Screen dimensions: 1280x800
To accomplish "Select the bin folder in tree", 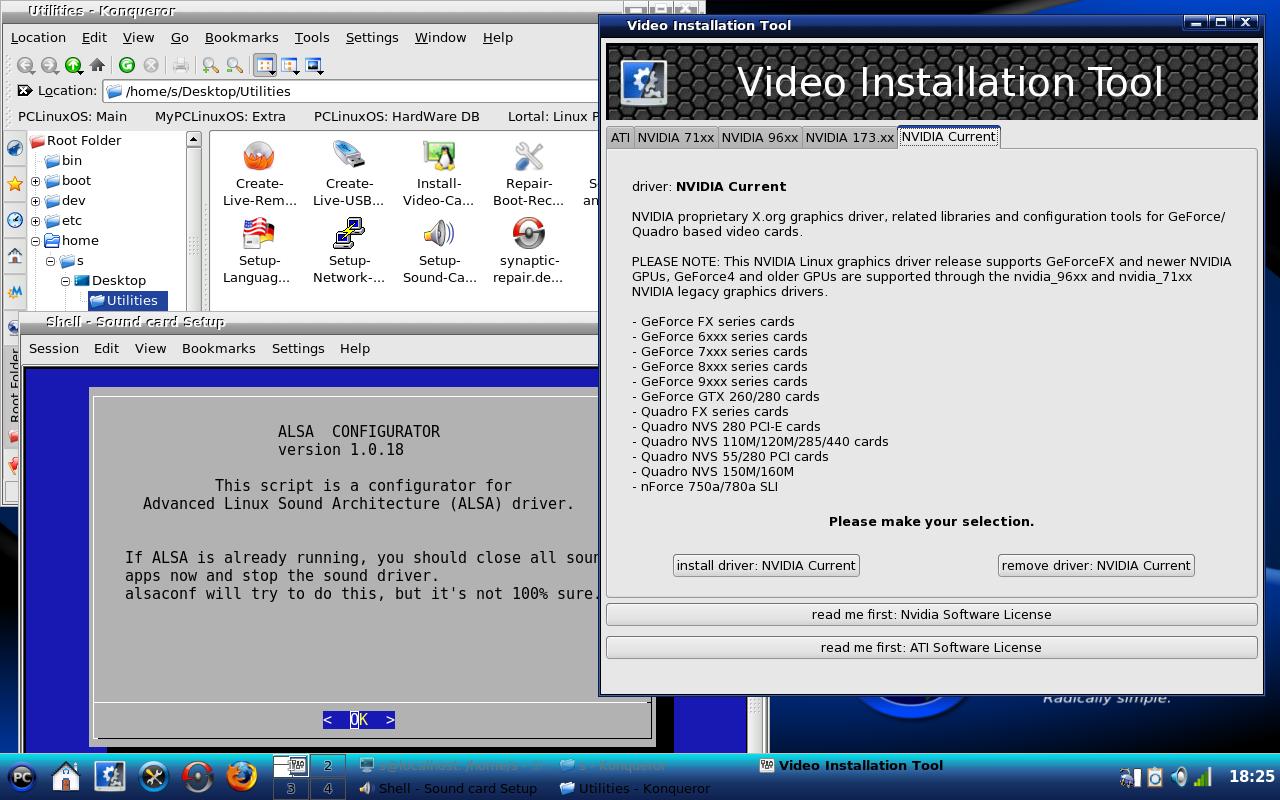I will pyautogui.click(x=72, y=160).
